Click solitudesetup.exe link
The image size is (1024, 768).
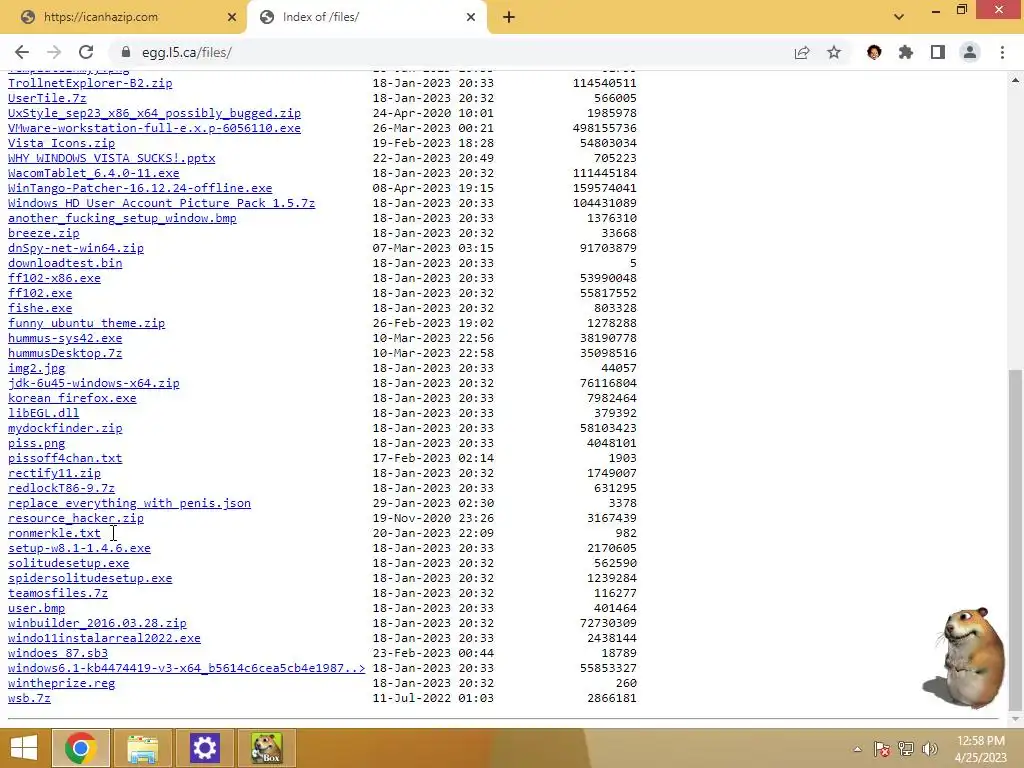(69, 564)
